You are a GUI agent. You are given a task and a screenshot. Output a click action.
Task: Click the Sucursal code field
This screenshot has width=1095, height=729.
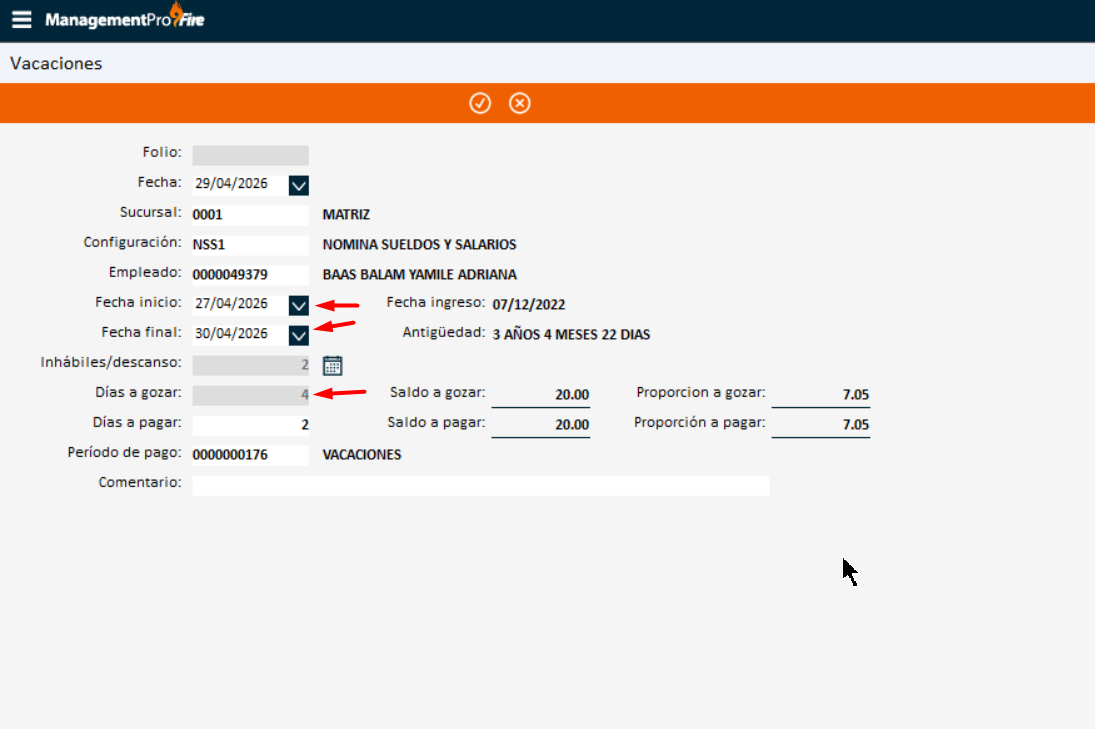(250, 215)
